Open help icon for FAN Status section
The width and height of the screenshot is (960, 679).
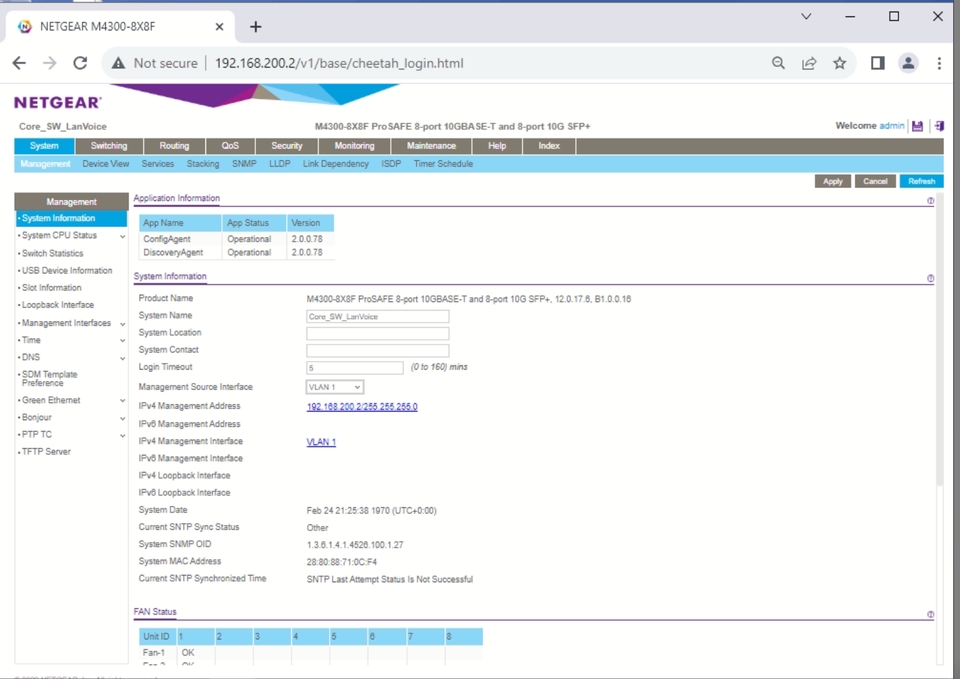click(x=931, y=614)
